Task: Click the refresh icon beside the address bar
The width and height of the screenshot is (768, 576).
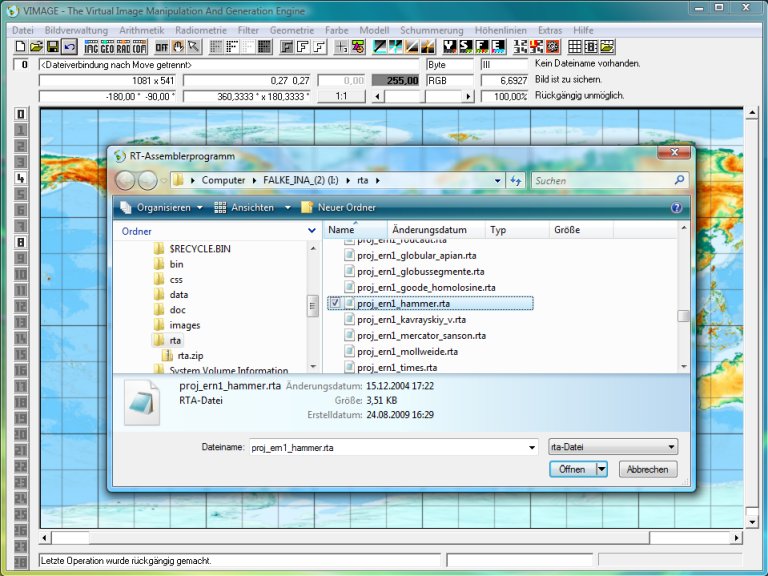Action: (x=516, y=181)
